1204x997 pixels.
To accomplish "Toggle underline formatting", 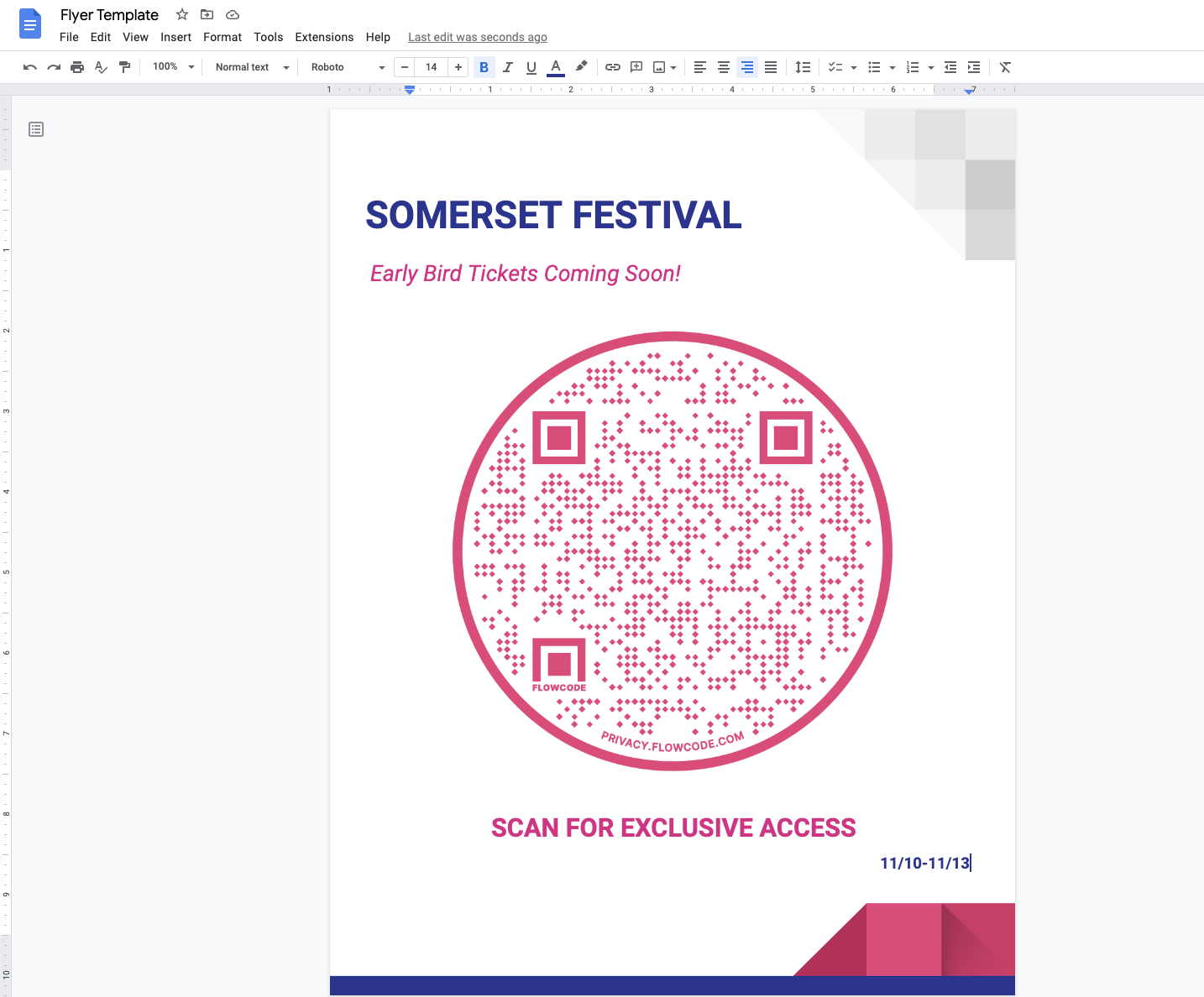I will click(x=531, y=67).
